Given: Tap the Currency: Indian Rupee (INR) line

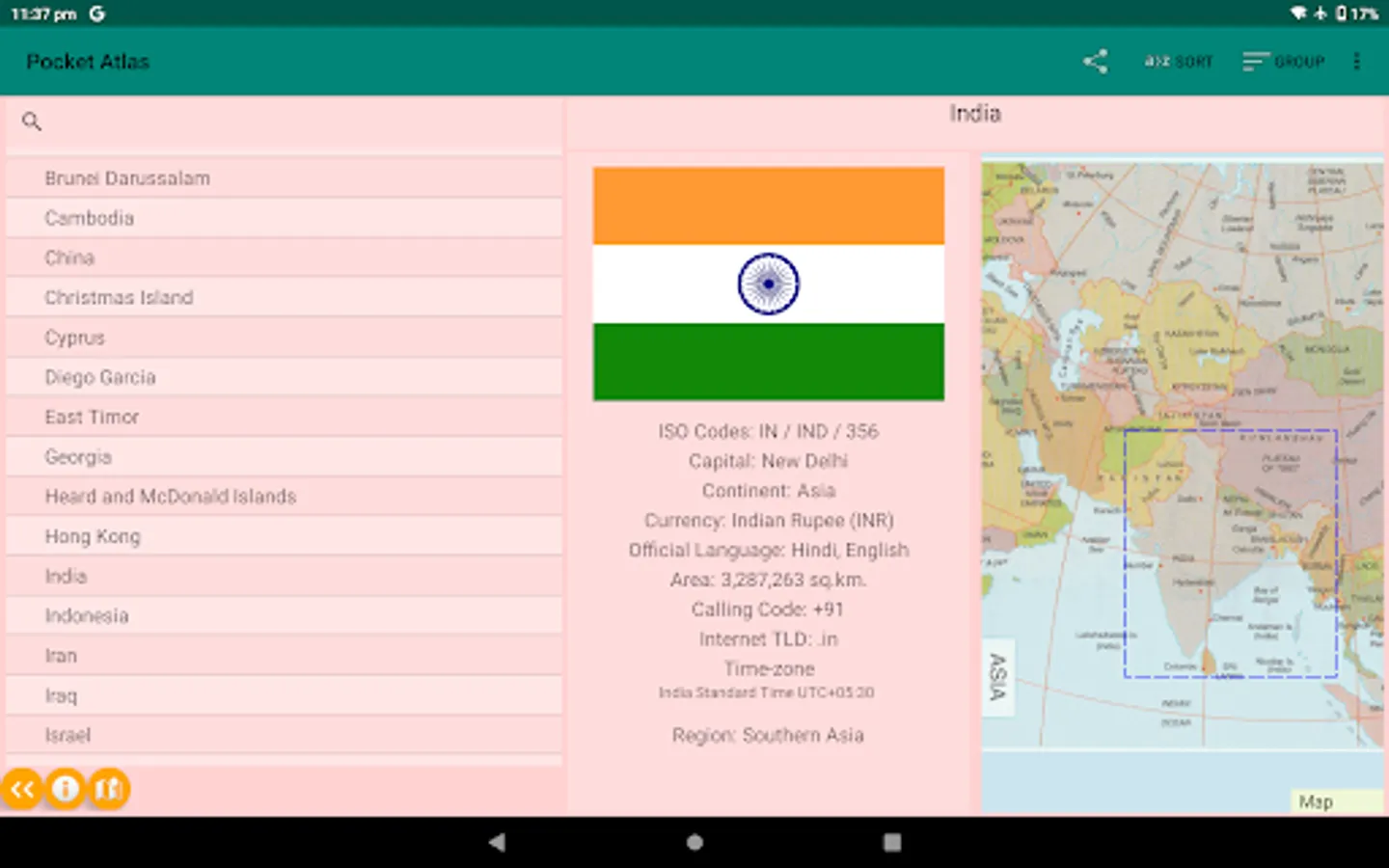Looking at the screenshot, I should pyautogui.click(x=769, y=521).
